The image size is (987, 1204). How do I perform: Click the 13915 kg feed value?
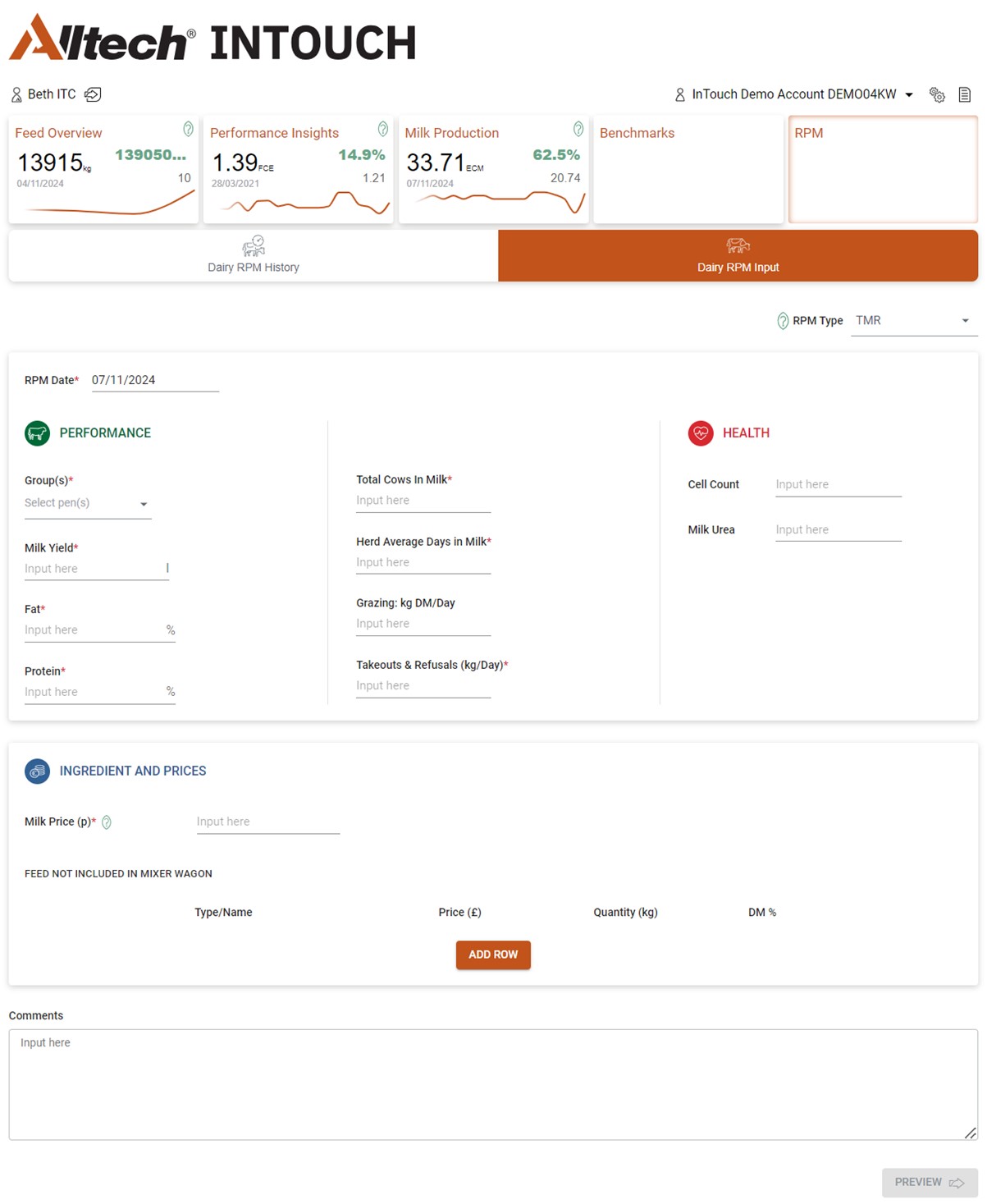(x=54, y=163)
